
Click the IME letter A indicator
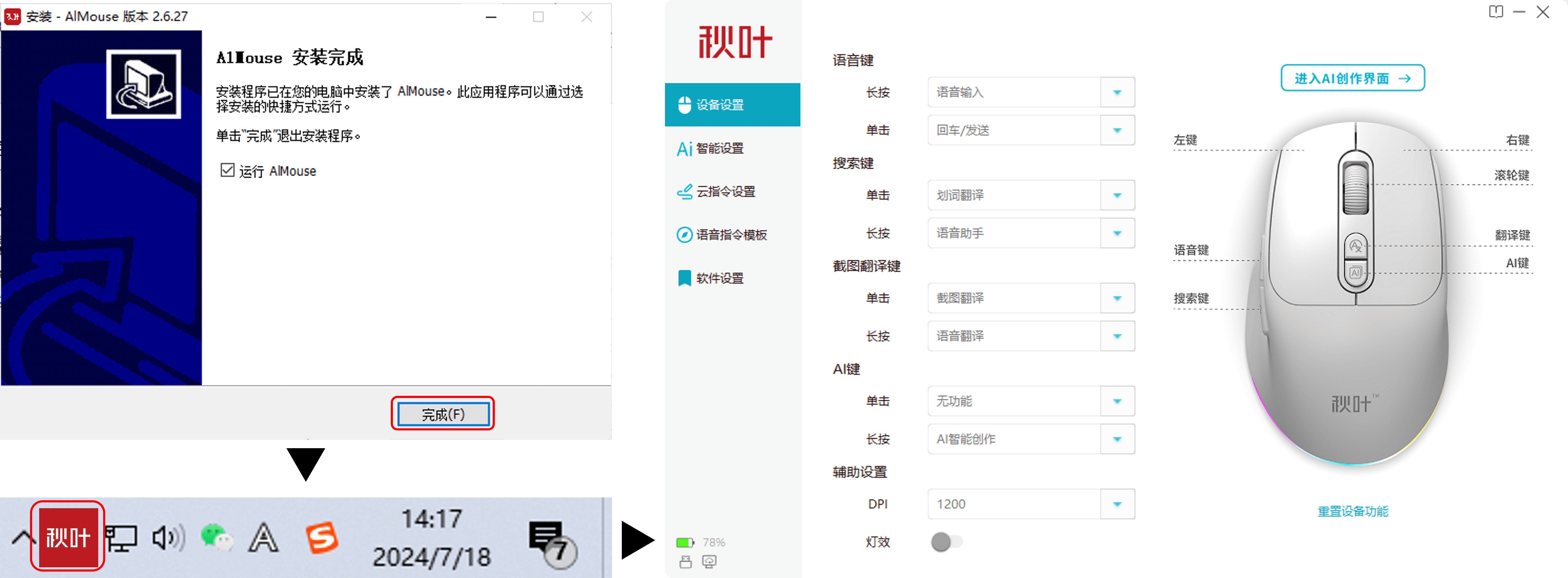pos(263,539)
